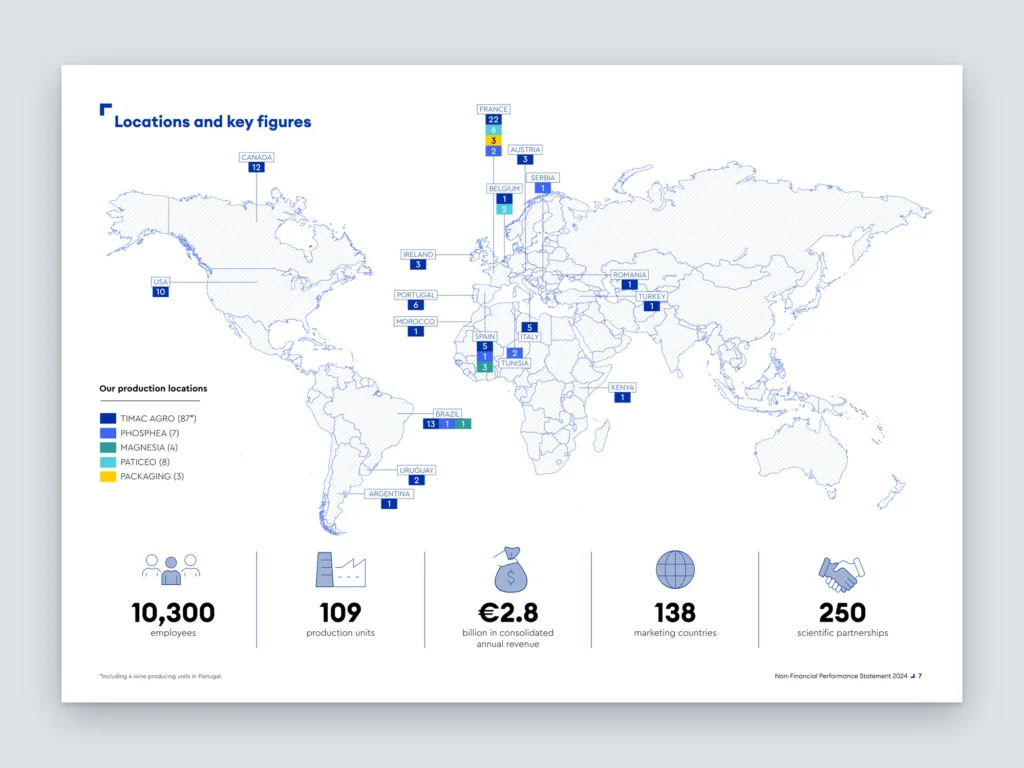Click the 'PATICEO (8)' legend text
Screen dimensions: 1024x768
click(x=145, y=462)
